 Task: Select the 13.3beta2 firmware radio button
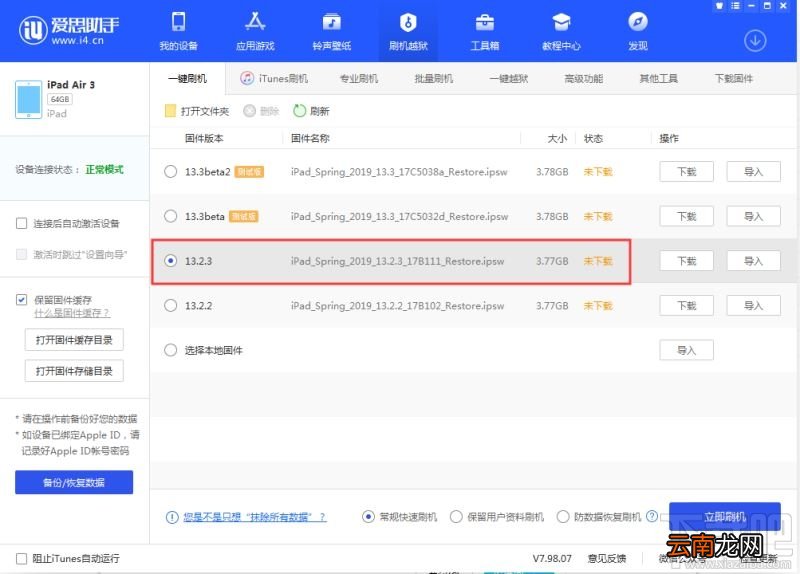(170, 171)
